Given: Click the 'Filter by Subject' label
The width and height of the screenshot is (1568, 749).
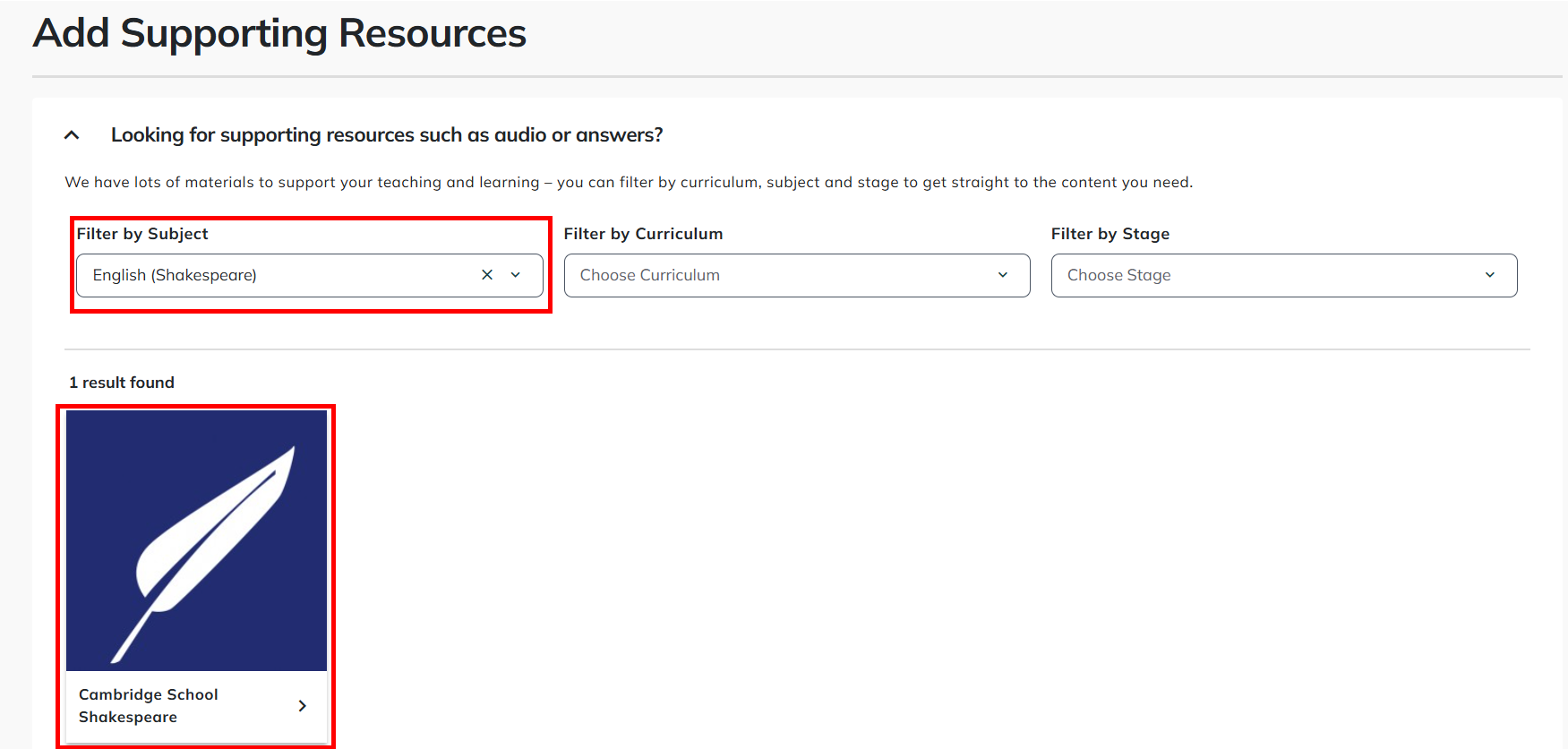Looking at the screenshot, I should [142, 234].
